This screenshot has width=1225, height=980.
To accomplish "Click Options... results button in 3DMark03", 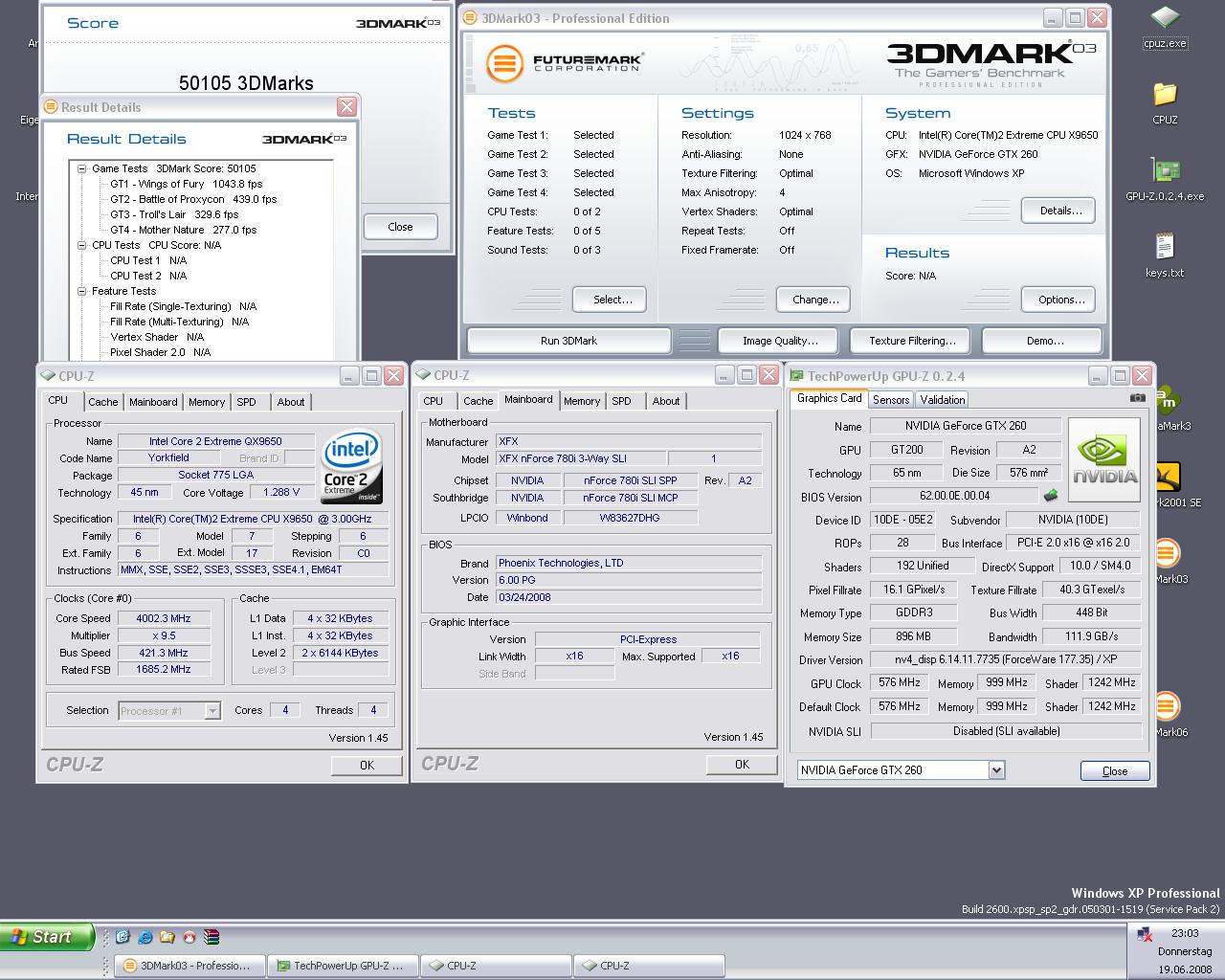I will point(1060,300).
